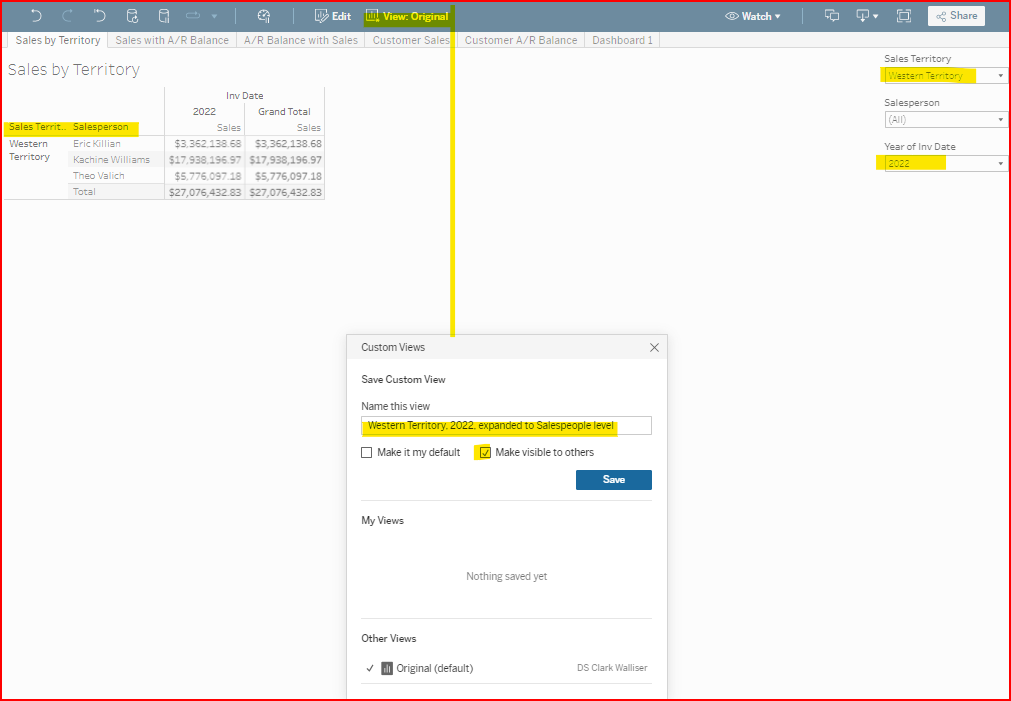The height and width of the screenshot is (701, 1011).
Task: Click the Pause data updates icon
Action: 164,16
